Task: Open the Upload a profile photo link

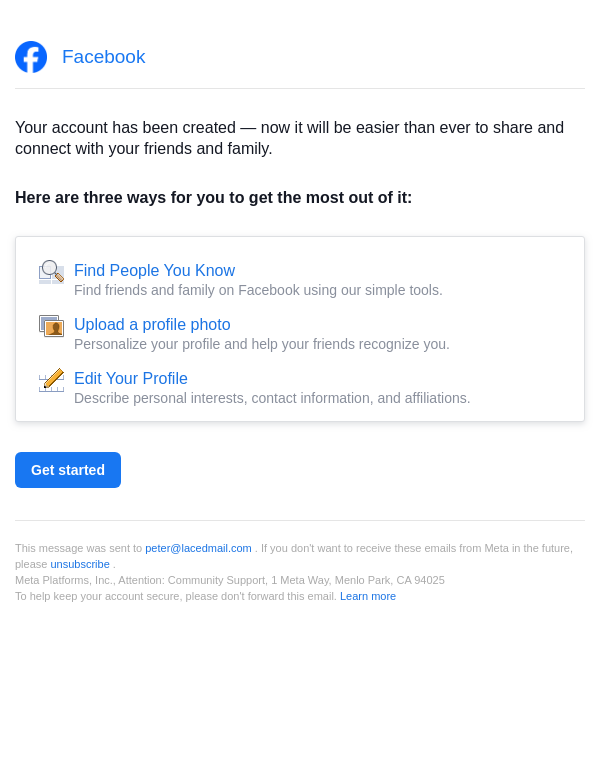Action: coord(152,324)
